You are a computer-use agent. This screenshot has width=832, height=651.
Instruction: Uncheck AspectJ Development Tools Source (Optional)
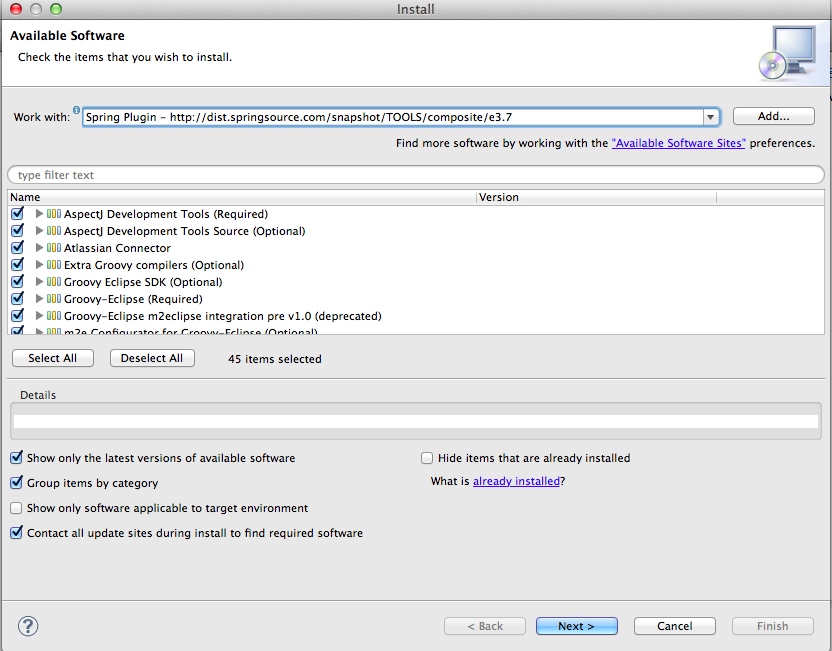(18, 230)
